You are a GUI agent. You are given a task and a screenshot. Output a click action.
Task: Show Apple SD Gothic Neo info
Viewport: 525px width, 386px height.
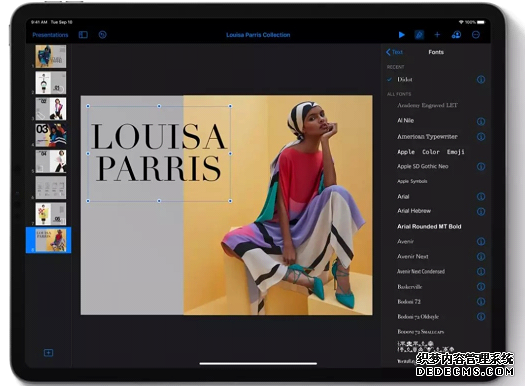click(481, 166)
